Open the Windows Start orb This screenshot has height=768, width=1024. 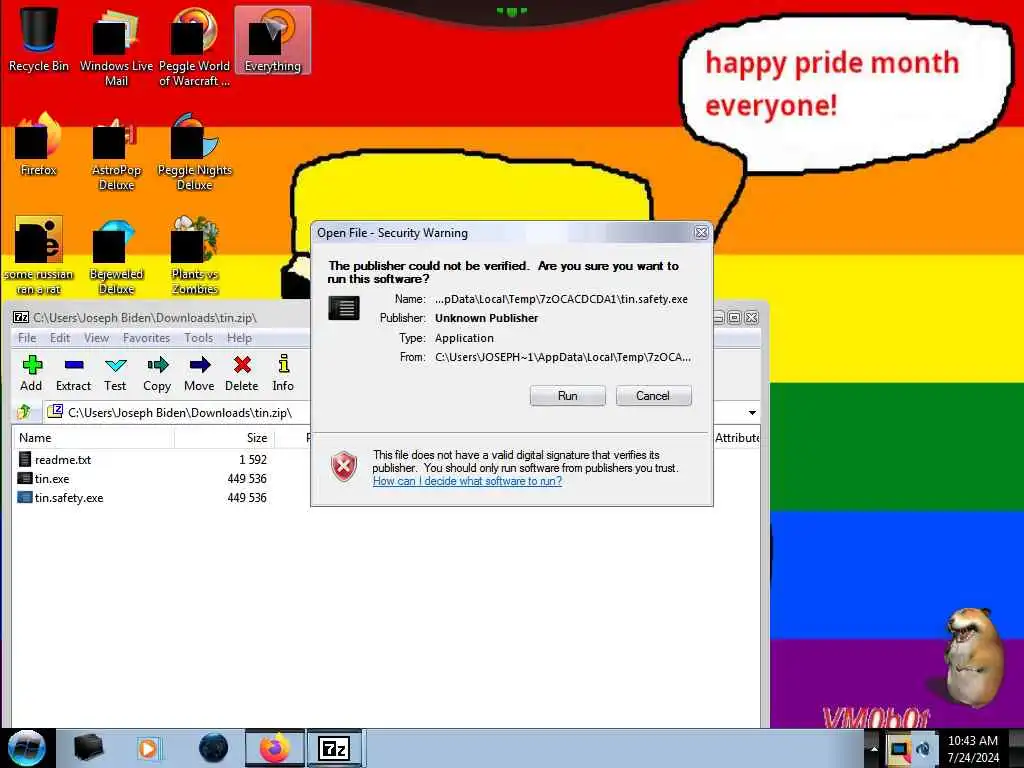click(27, 748)
